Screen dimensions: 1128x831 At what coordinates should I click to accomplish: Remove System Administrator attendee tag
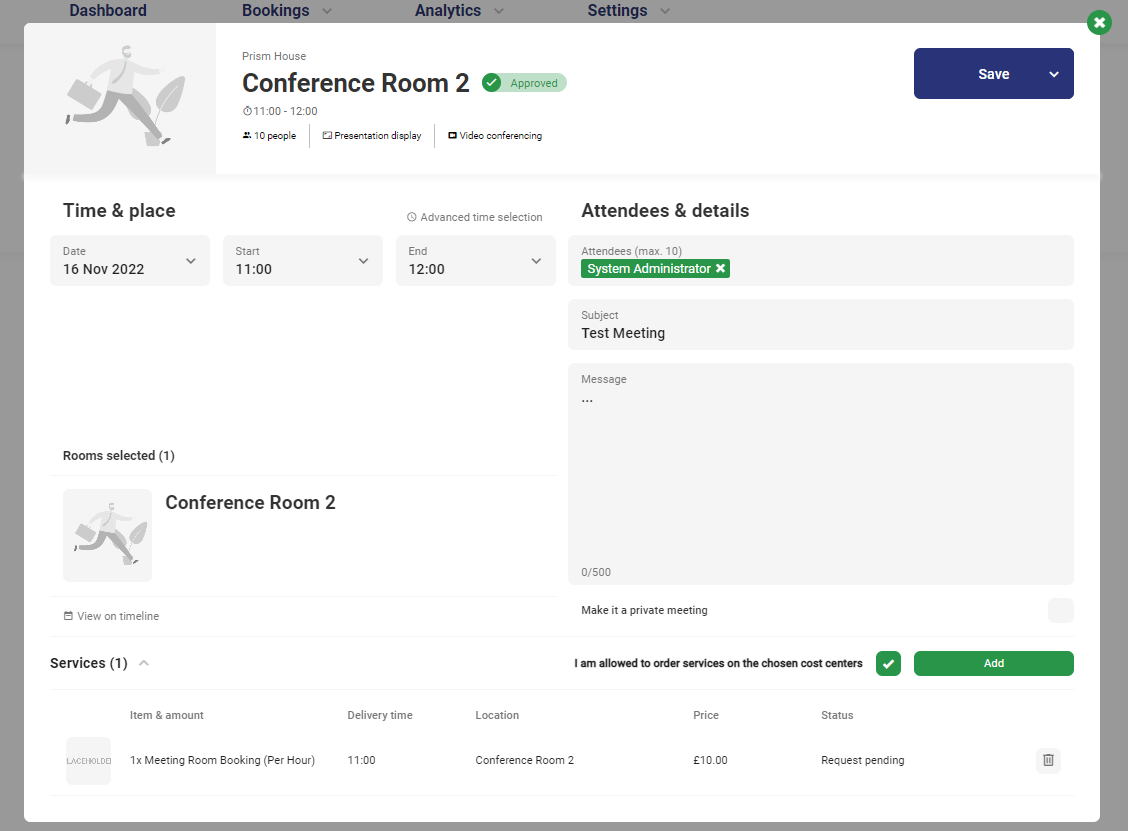(x=720, y=269)
